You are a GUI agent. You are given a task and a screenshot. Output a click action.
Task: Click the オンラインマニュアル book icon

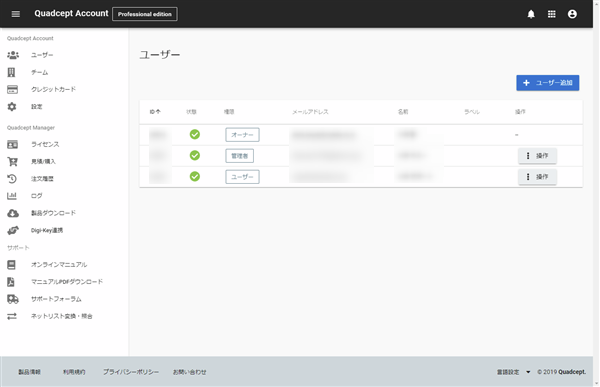point(11,265)
